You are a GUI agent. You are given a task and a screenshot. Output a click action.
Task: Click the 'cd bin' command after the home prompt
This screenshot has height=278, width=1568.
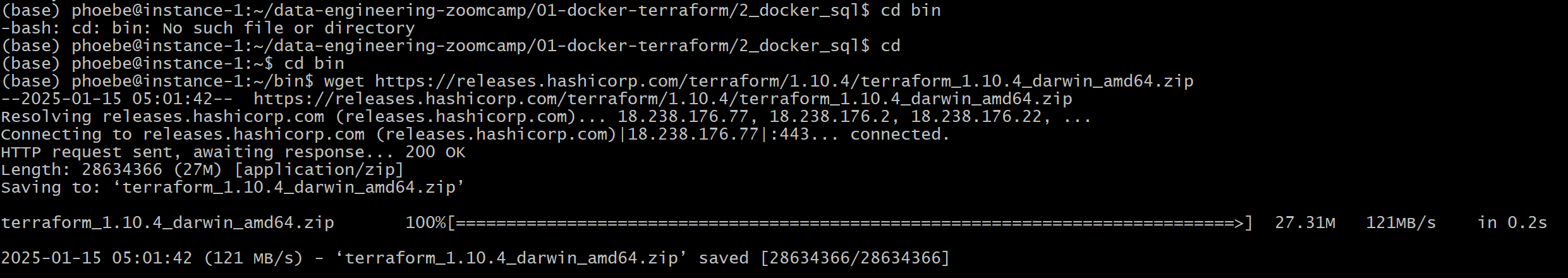314,64
